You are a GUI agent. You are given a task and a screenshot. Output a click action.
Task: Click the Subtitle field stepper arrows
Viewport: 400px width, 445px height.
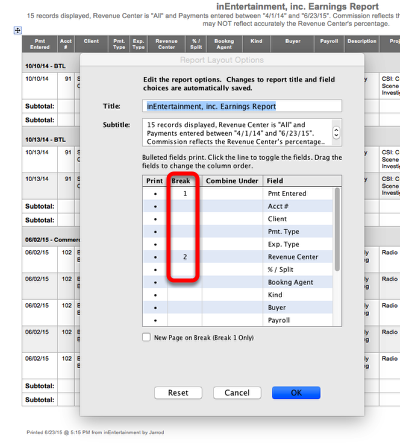pyautogui.click(x=336, y=133)
